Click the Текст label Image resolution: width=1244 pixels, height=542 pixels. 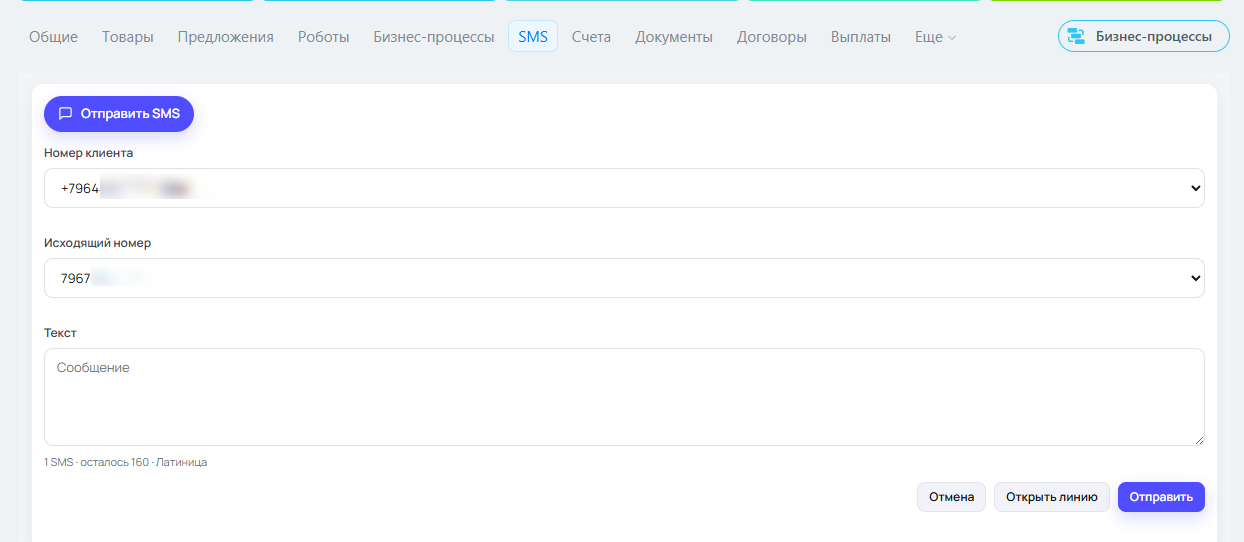60,333
